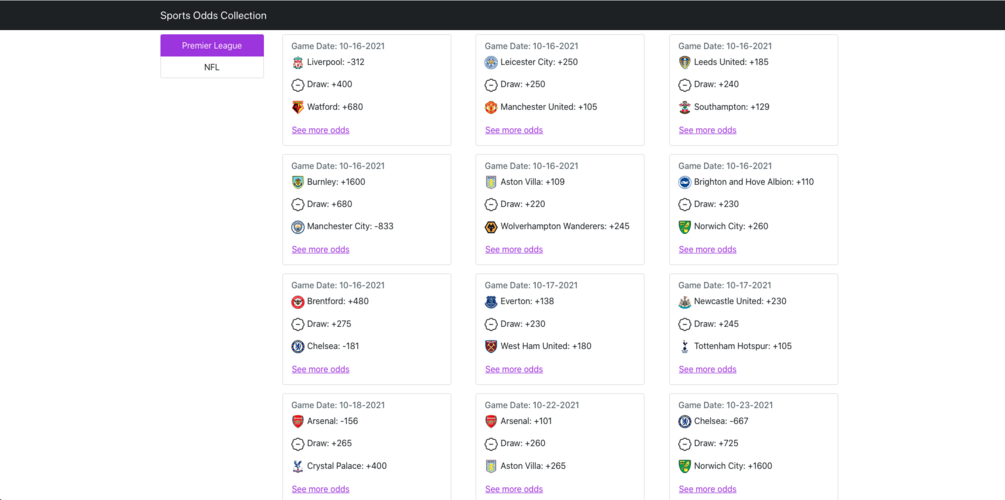Click the 'Liverpool: -312' odds text
The height and width of the screenshot is (500, 1005).
[x=336, y=62]
